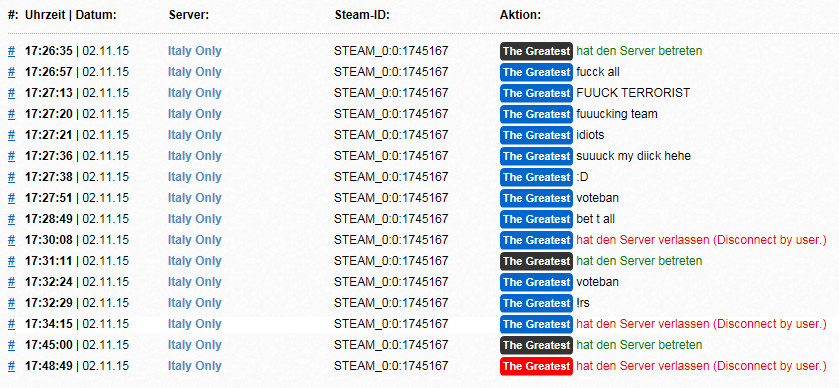Click the red The Greatest badge at 17:48:49

click(x=537, y=366)
